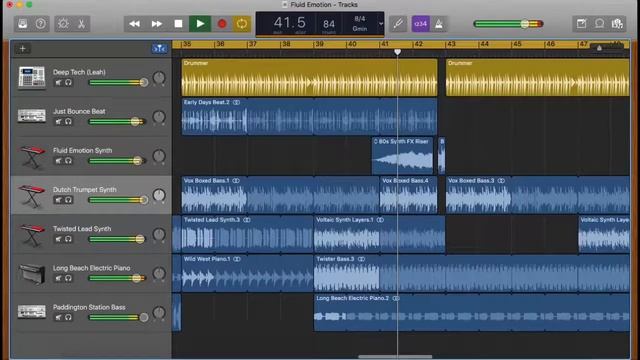Mute Just Bounce Beat track

(x=58, y=122)
